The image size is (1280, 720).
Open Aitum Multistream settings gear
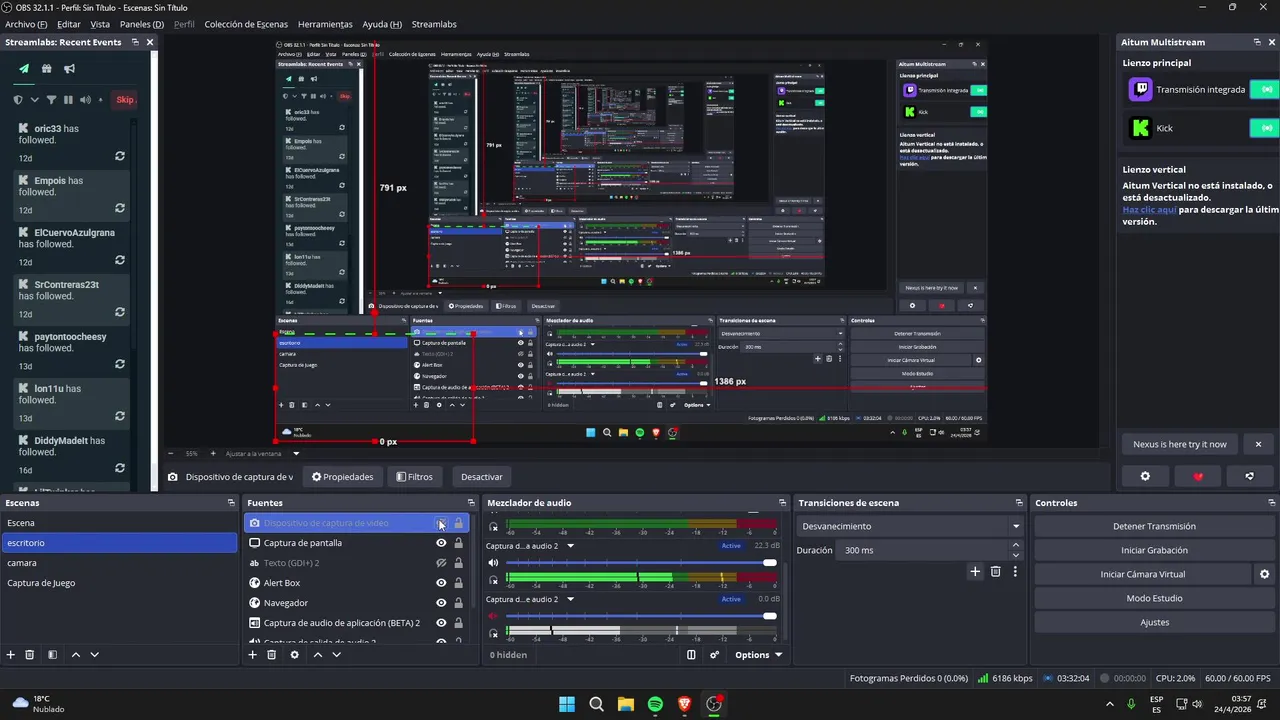[x=1146, y=476]
